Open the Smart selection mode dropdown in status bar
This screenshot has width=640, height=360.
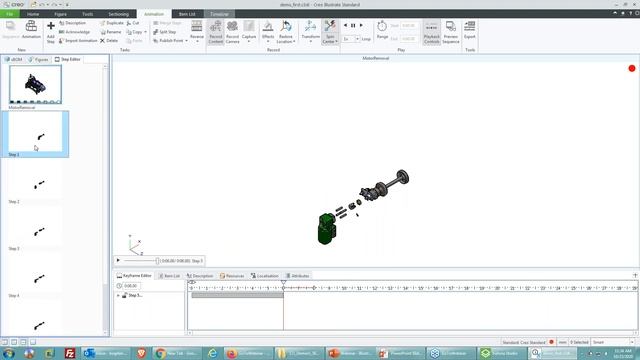click(632, 342)
